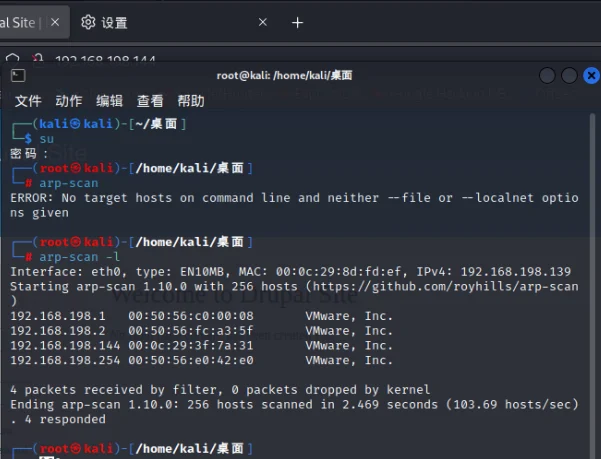Maximize the terminal window

click(x=569, y=75)
